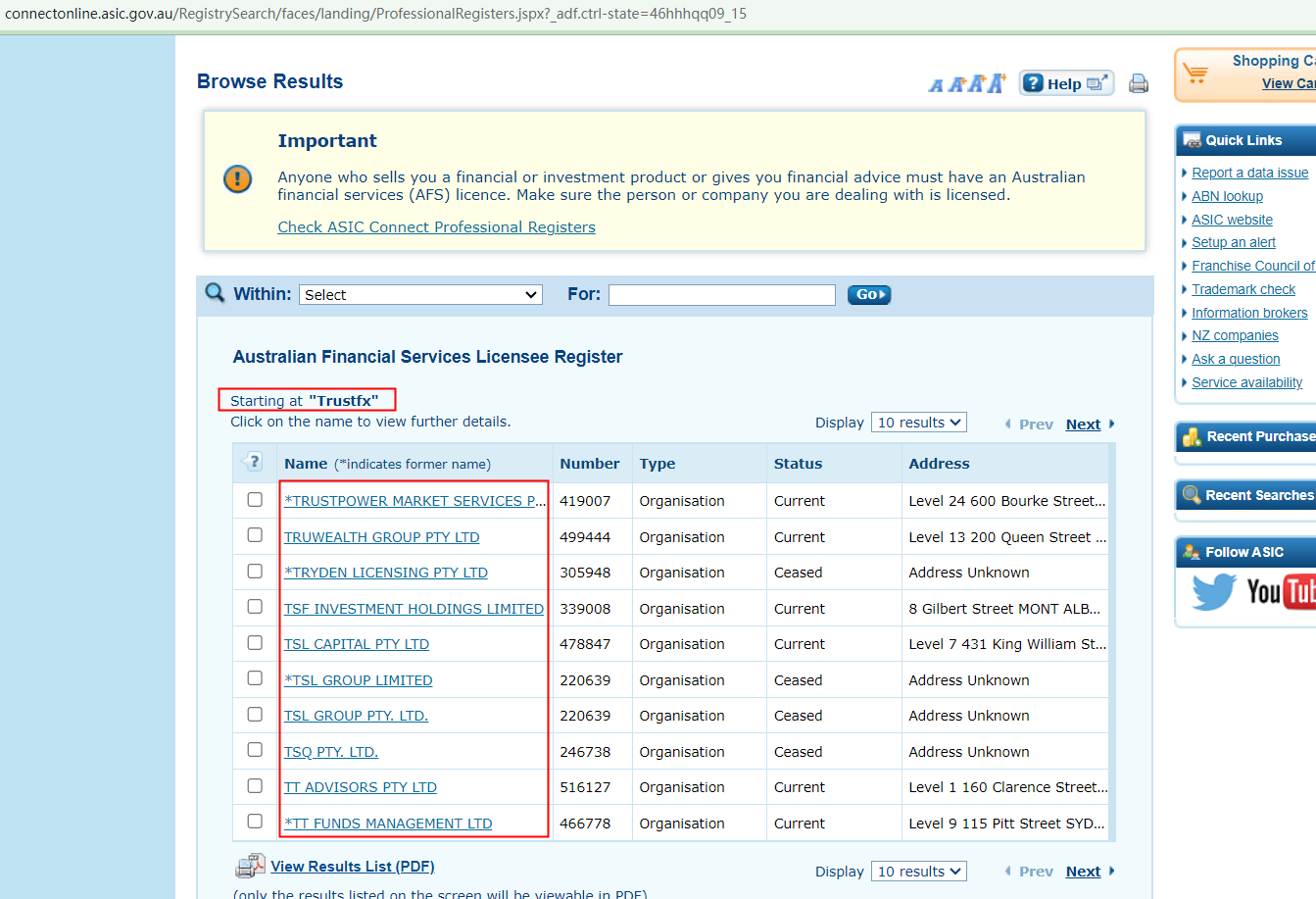Choose the second text size A+ icon
The height and width of the screenshot is (899, 1316).
pyautogui.click(x=956, y=84)
